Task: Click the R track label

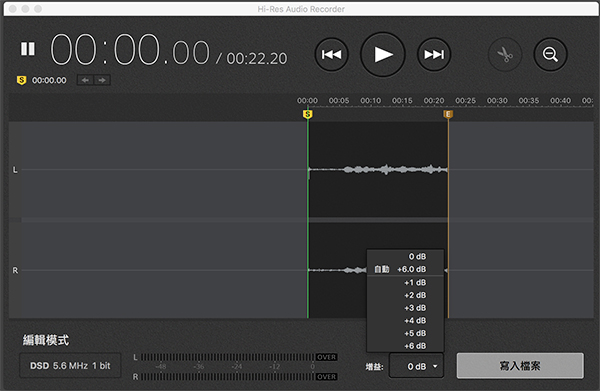Action: (15, 270)
